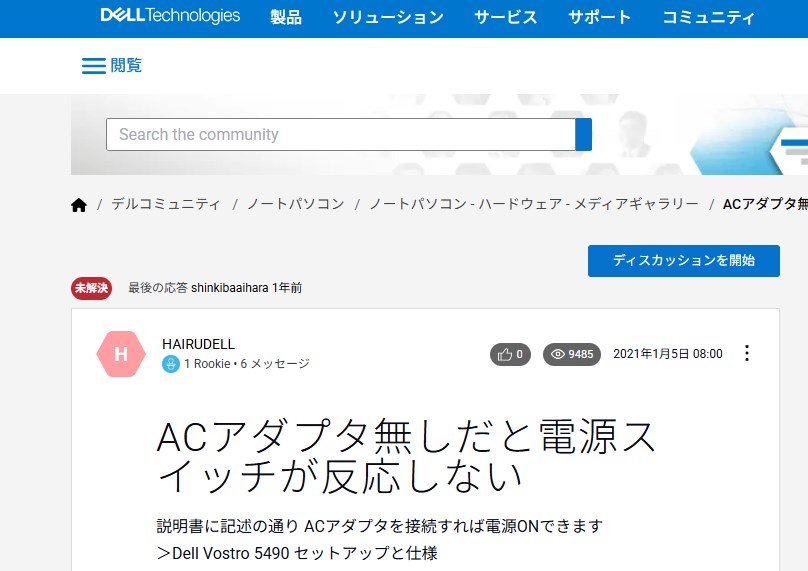Click the ディスカッションを開始 button
This screenshot has height=571, width=808.
(x=683, y=260)
